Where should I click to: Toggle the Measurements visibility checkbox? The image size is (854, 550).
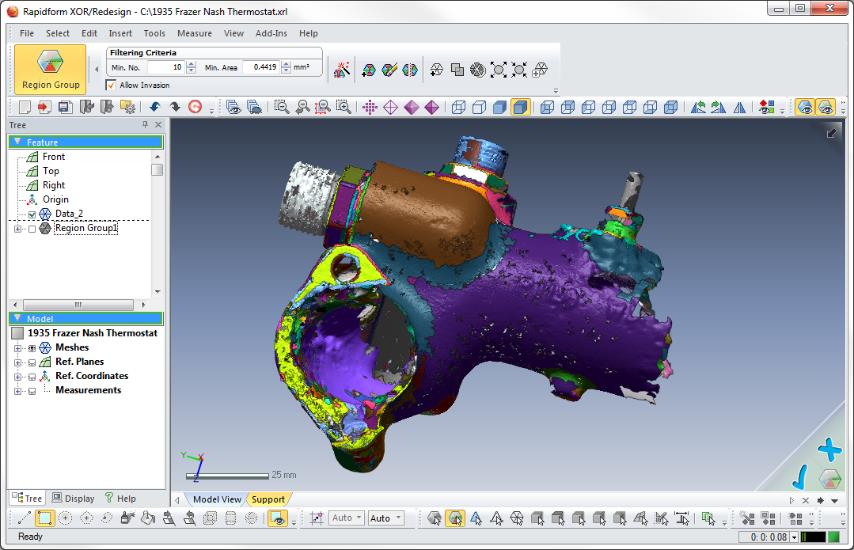pyautogui.click(x=32, y=391)
